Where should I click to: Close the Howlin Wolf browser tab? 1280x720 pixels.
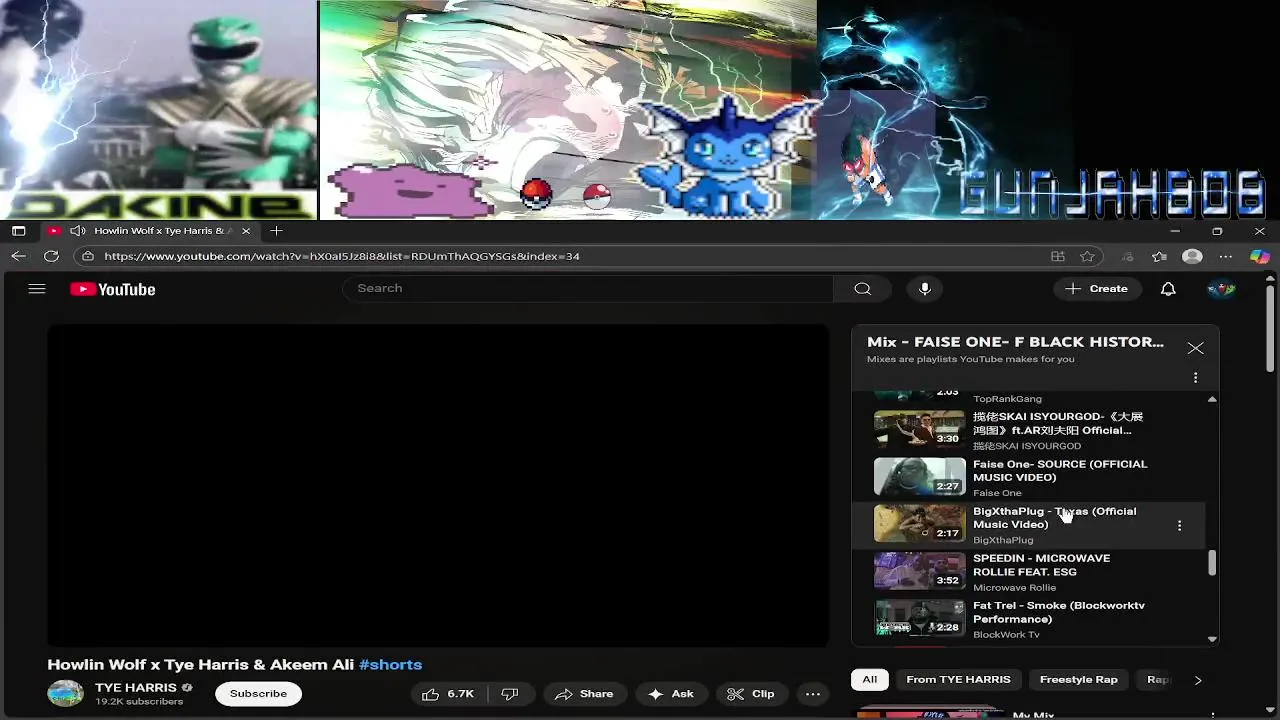[x=246, y=231]
